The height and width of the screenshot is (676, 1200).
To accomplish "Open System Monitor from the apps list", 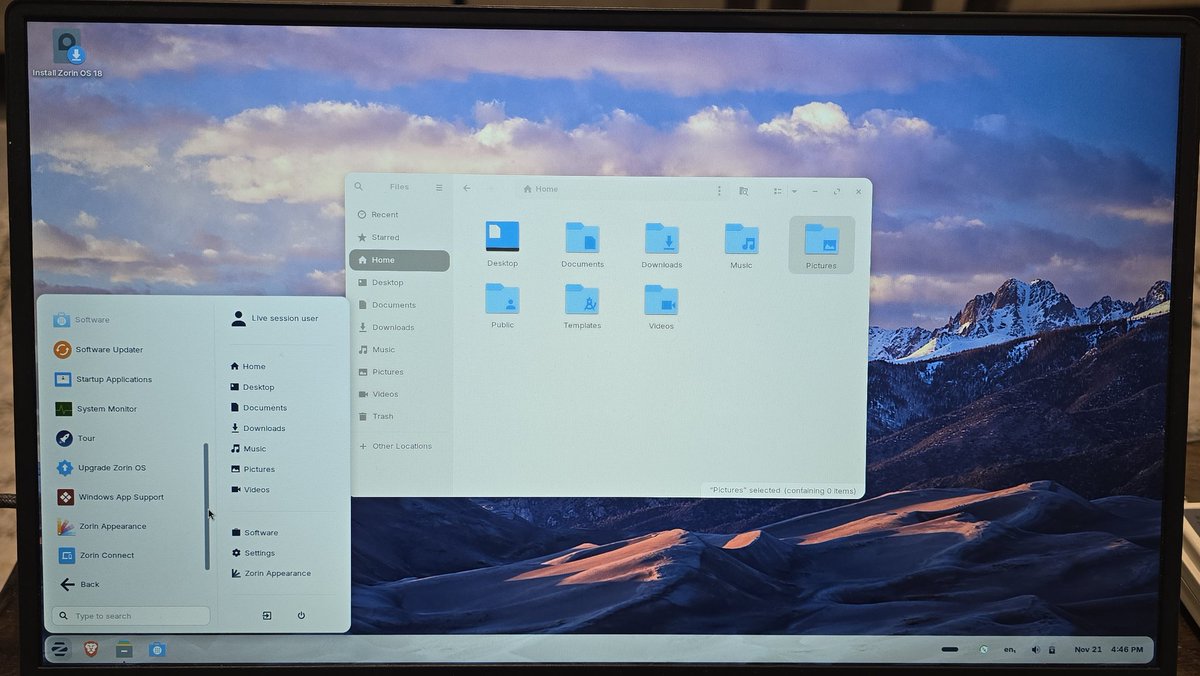I will point(95,408).
